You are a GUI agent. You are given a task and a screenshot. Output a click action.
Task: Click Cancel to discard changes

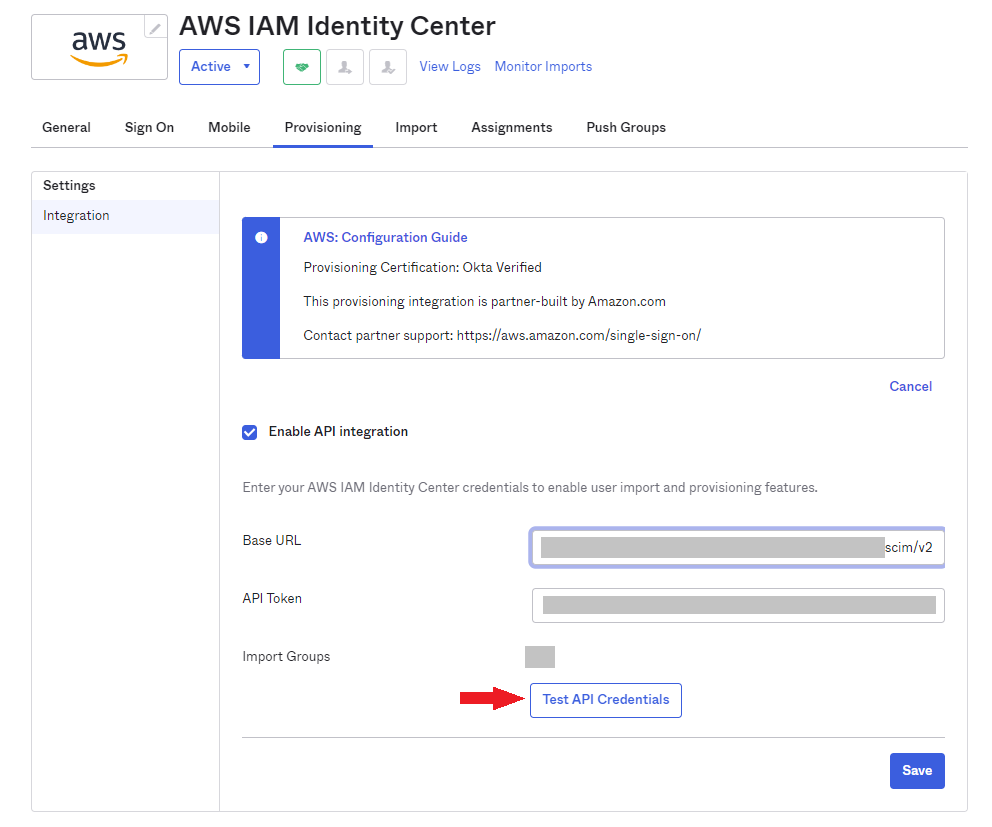[x=910, y=387]
